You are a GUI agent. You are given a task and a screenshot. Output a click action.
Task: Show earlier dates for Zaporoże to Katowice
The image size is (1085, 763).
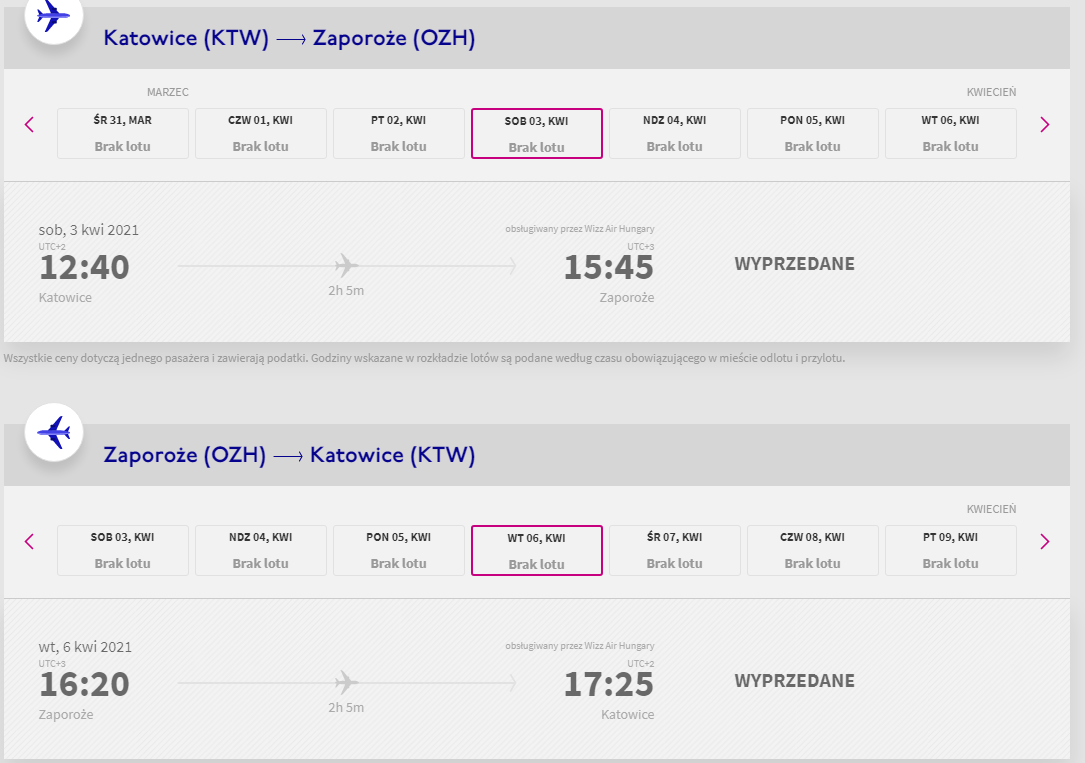pos(29,542)
